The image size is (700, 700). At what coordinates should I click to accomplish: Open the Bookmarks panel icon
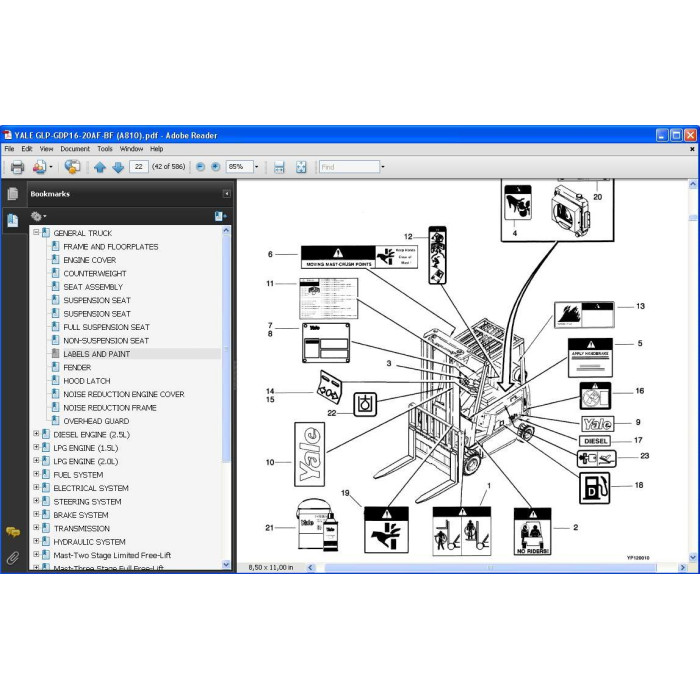point(12,220)
